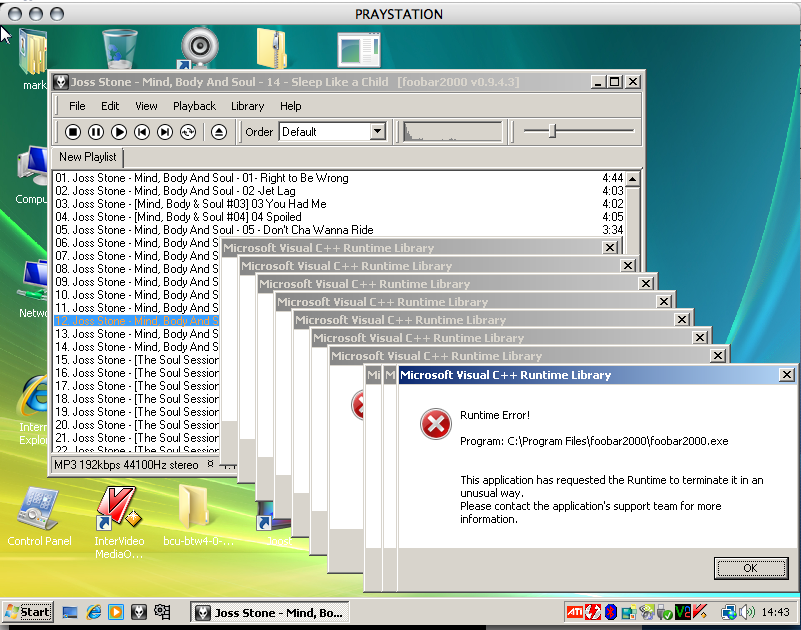Select the webcam shortcut desktop icon
This screenshot has height=630, width=801.
200,48
